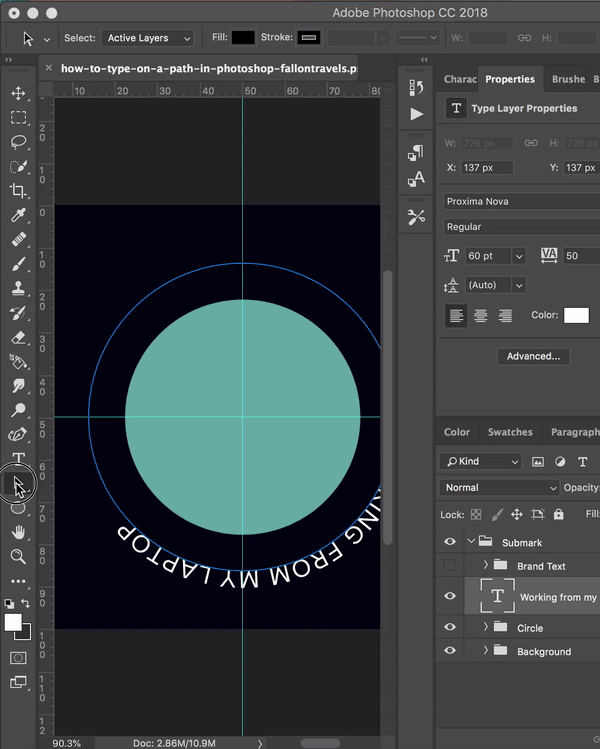The height and width of the screenshot is (749, 600).
Task: Open the text Color swatch
Action: pyautogui.click(x=576, y=315)
